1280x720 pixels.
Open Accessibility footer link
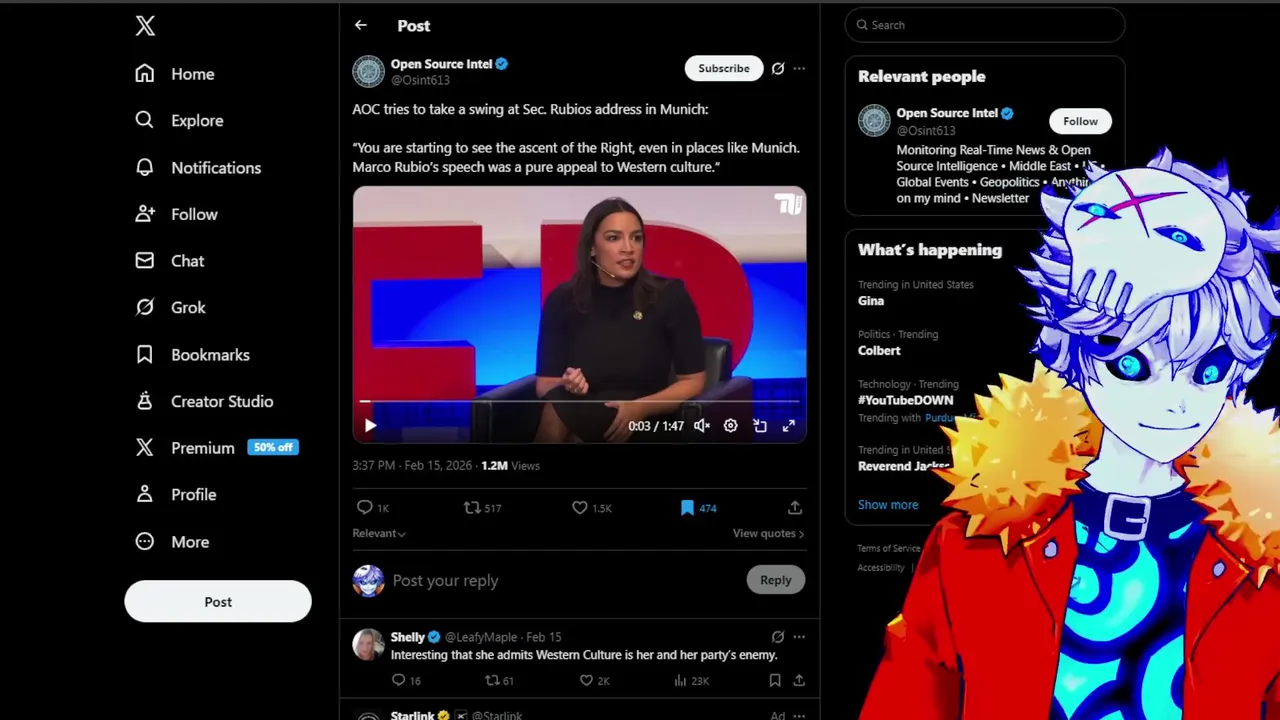click(x=880, y=567)
